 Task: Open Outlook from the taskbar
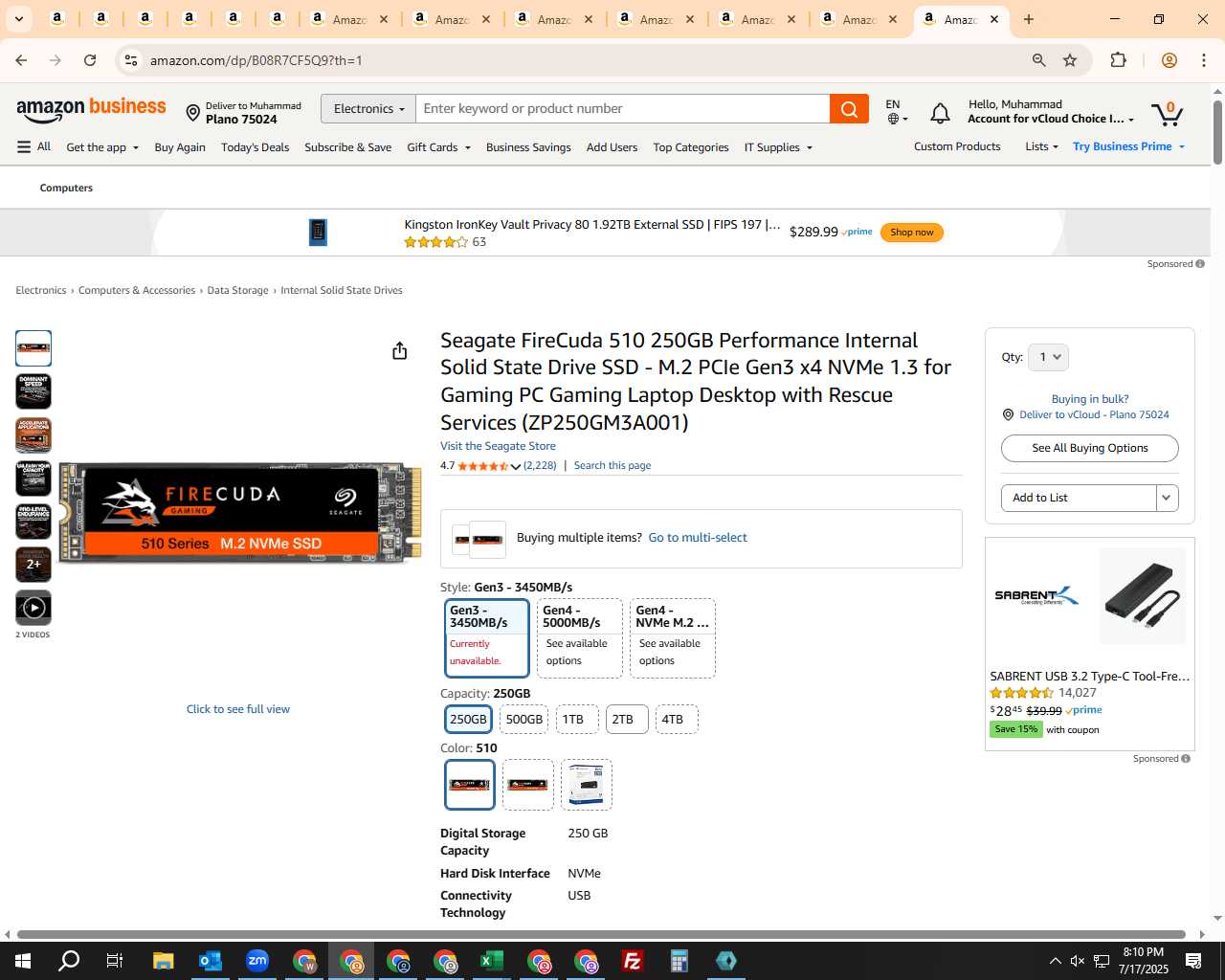tap(211, 961)
